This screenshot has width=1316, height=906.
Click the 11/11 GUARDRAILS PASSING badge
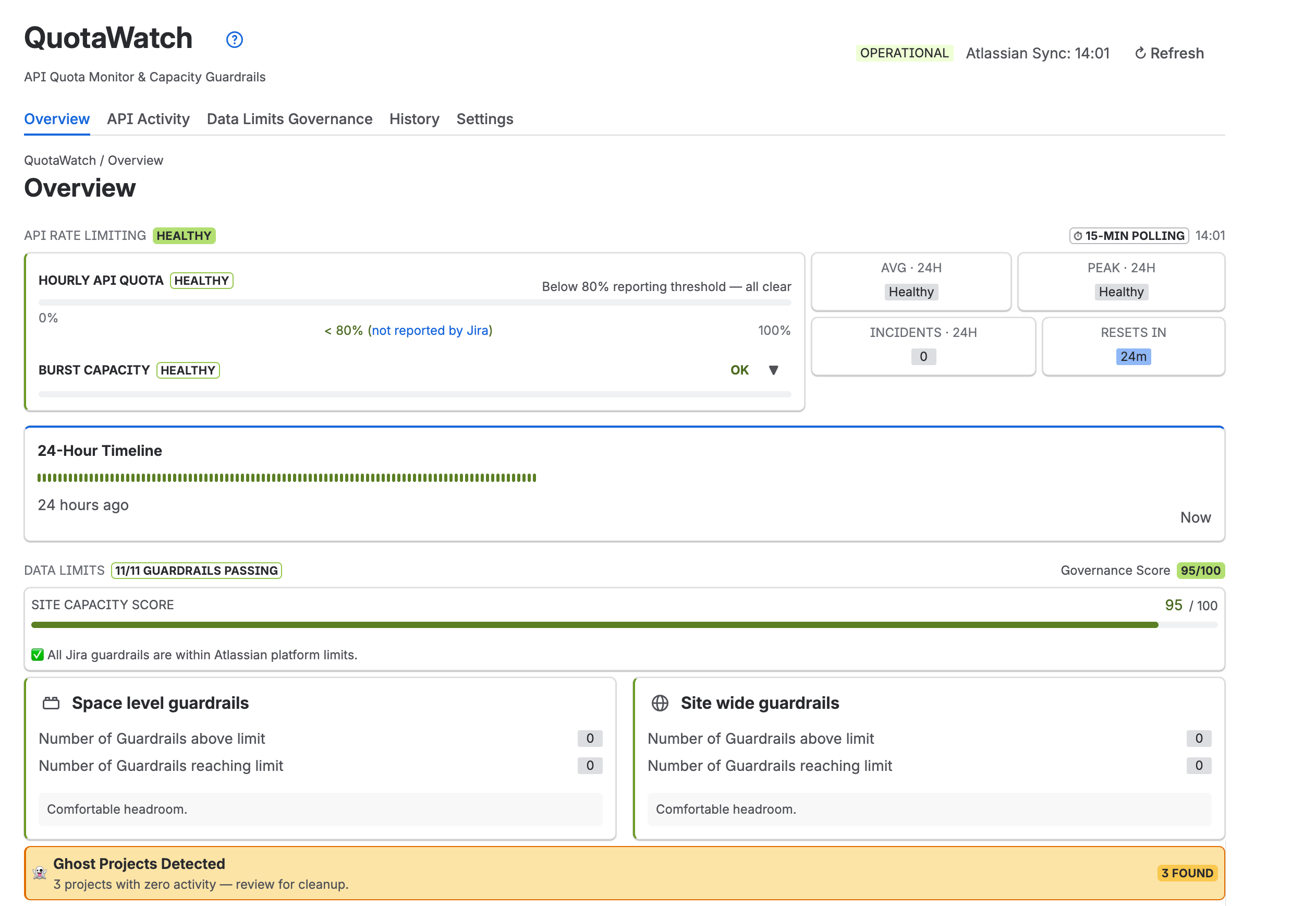(x=197, y=571)
